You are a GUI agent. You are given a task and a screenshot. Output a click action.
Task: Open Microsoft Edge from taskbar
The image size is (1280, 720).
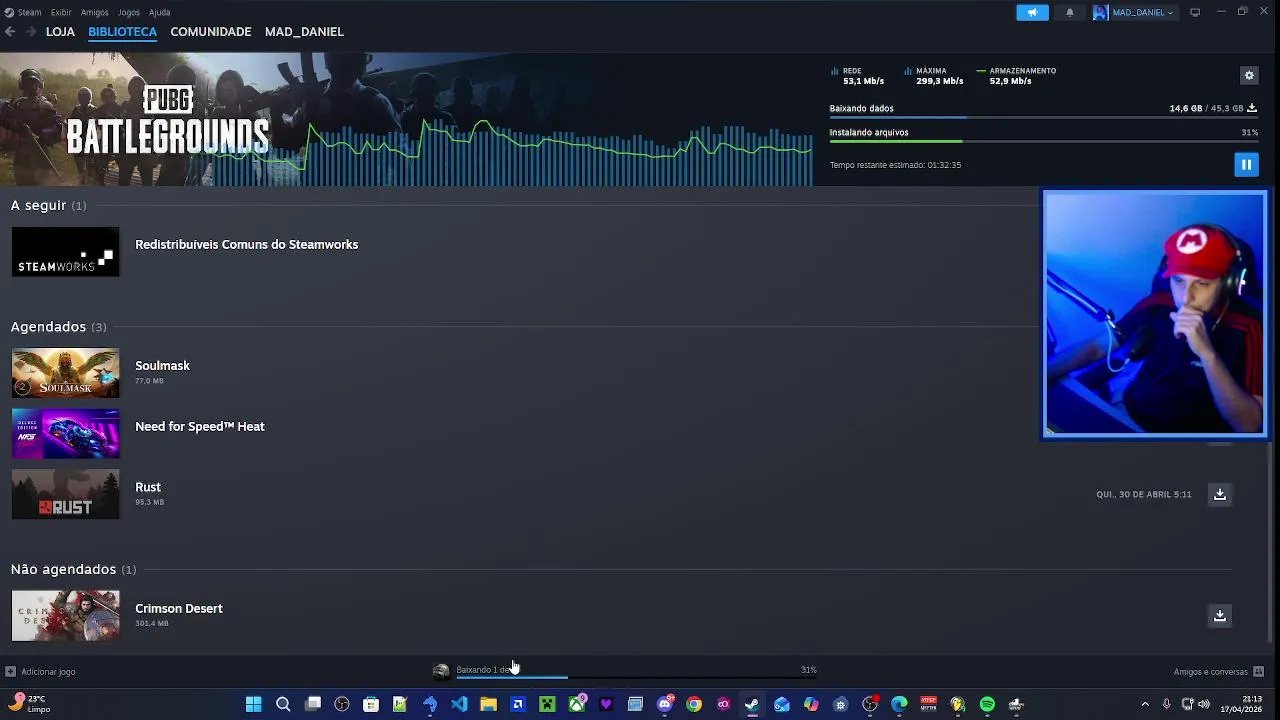[x=899, y=704]
